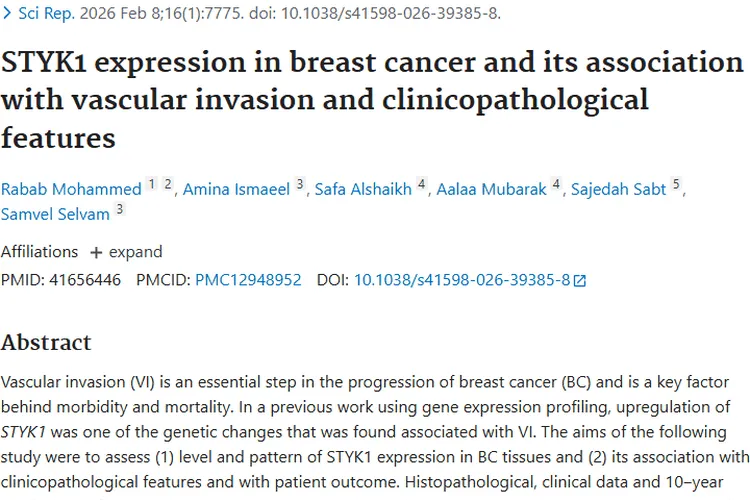Click affiliation superscript 2 after Rabab Mohammed
The image size is (750, 500).
pos(168,184)
